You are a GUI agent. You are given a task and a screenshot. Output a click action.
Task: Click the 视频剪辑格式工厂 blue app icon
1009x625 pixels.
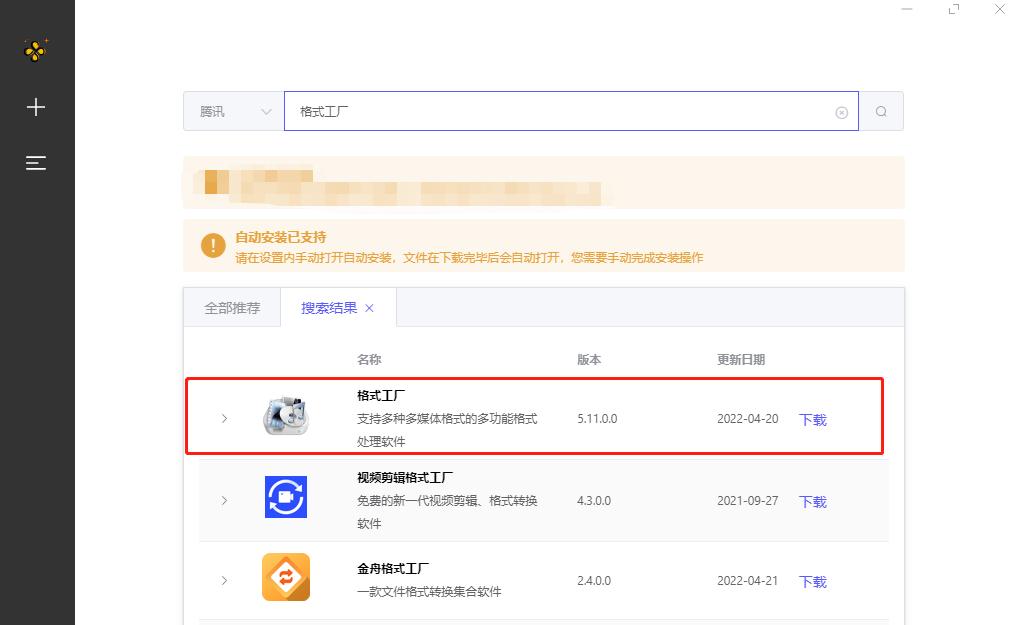(285, 500)
